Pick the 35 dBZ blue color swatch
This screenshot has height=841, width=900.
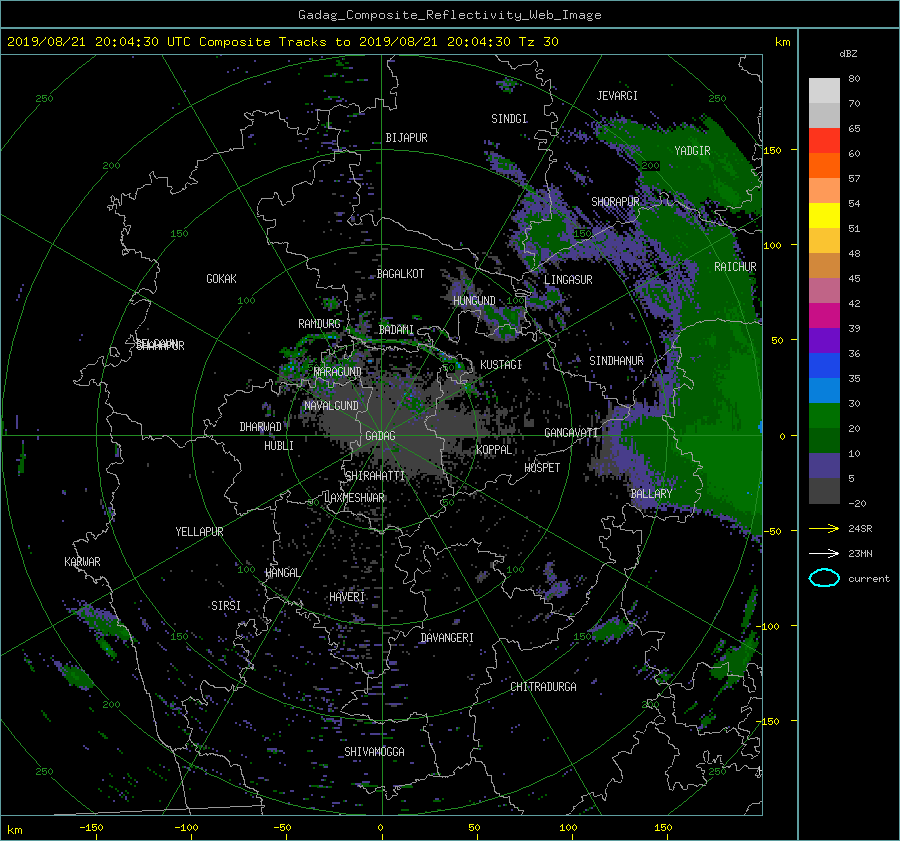pos(824,390)
